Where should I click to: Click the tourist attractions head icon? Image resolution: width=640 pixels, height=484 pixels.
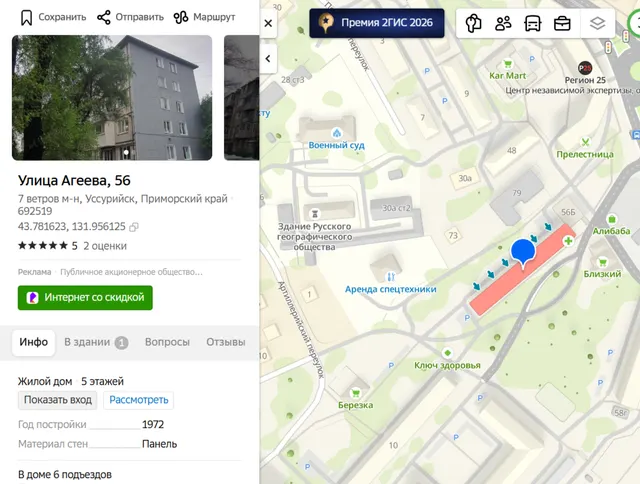(x=473, y=23)
